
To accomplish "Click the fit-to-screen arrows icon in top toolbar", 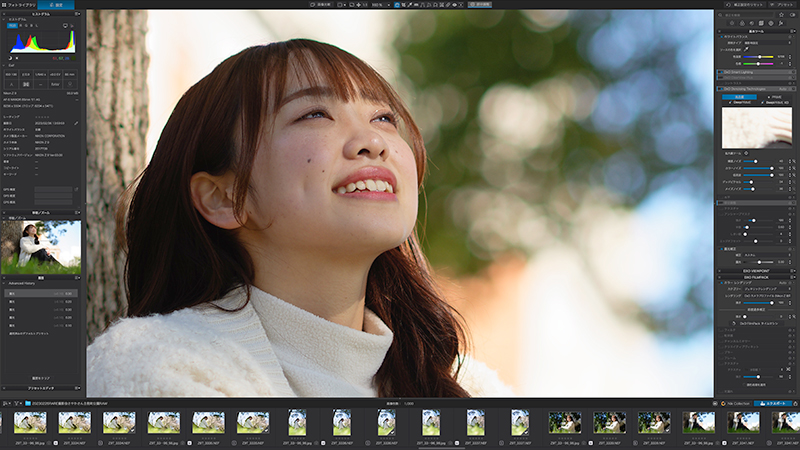I will [359, 5].
